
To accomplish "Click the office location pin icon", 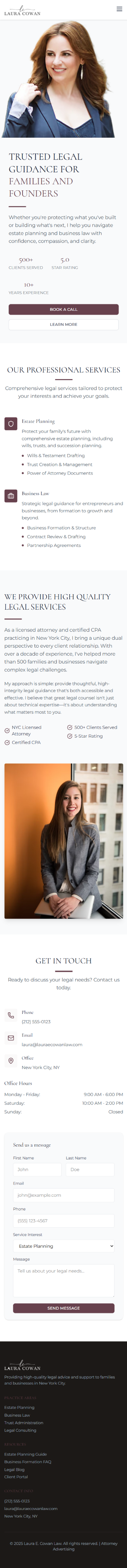I will [11, 1061].
